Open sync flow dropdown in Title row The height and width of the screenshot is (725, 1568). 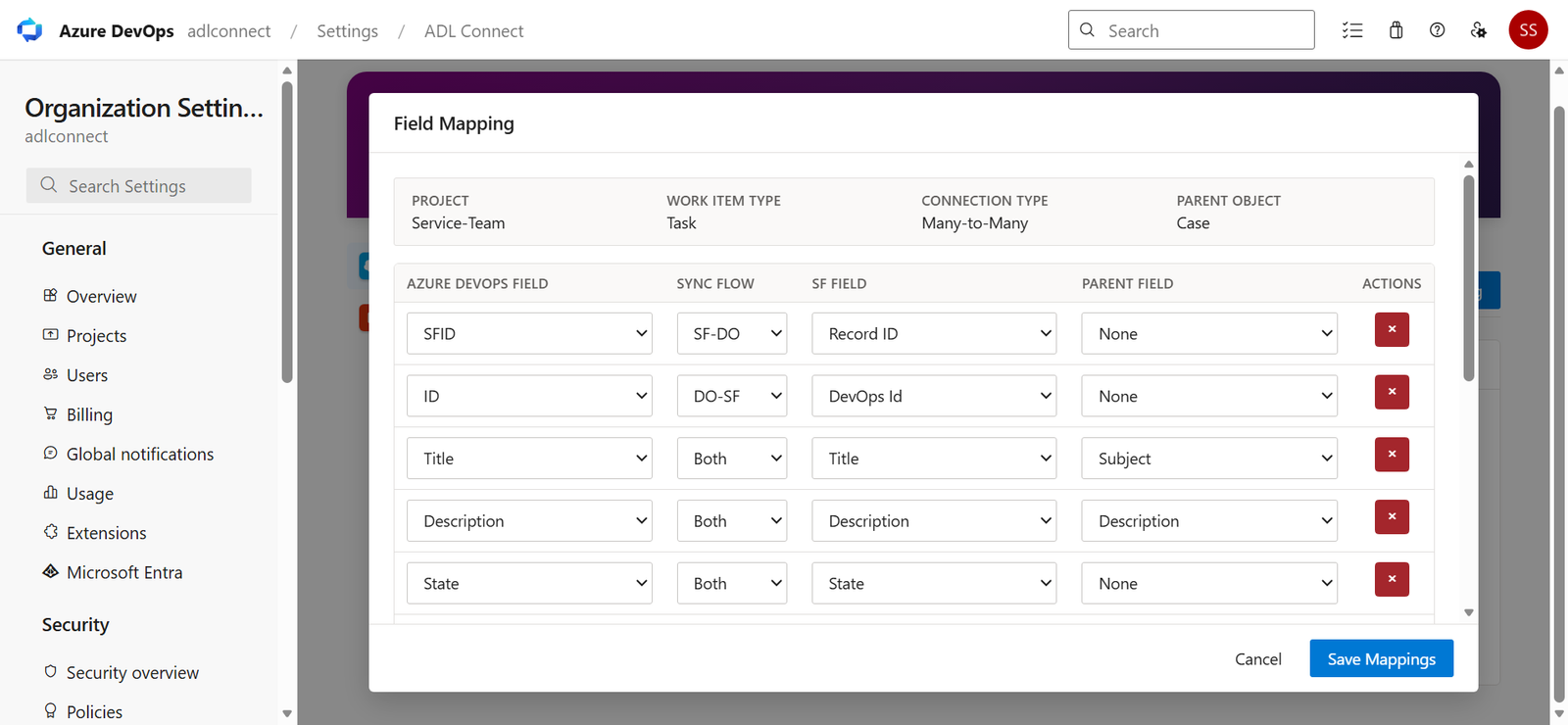[732, 459]
